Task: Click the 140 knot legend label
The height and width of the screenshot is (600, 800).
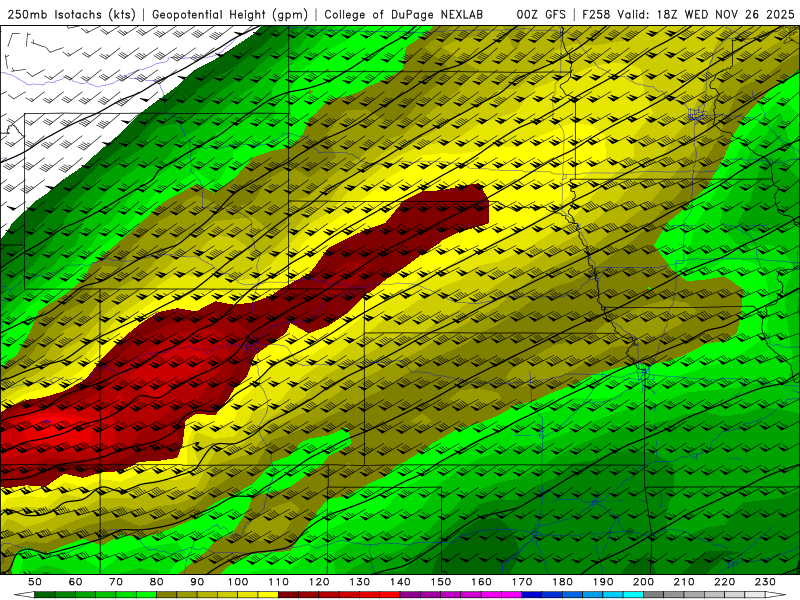Action: [400, 582]
